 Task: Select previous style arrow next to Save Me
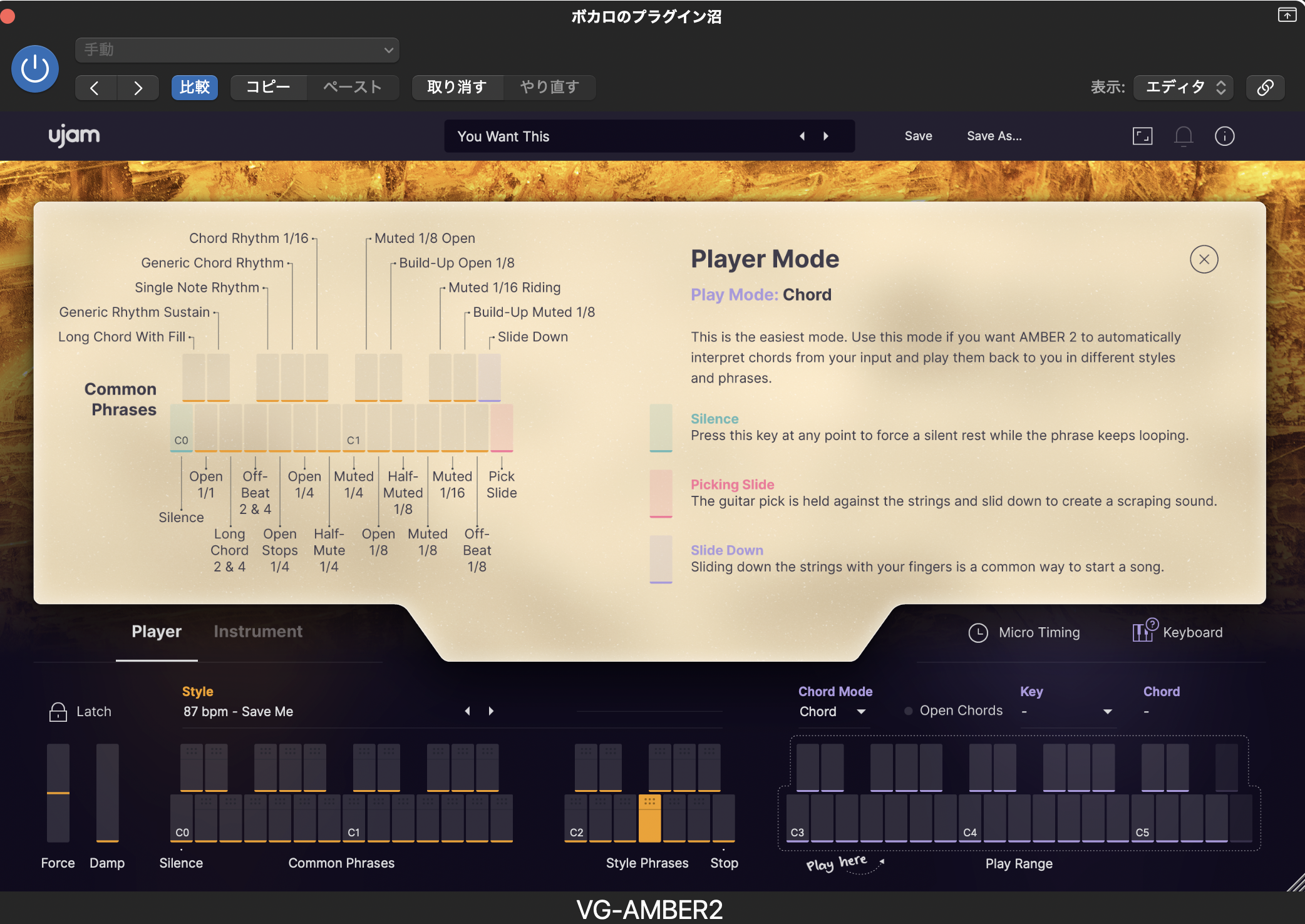(467, 711)
